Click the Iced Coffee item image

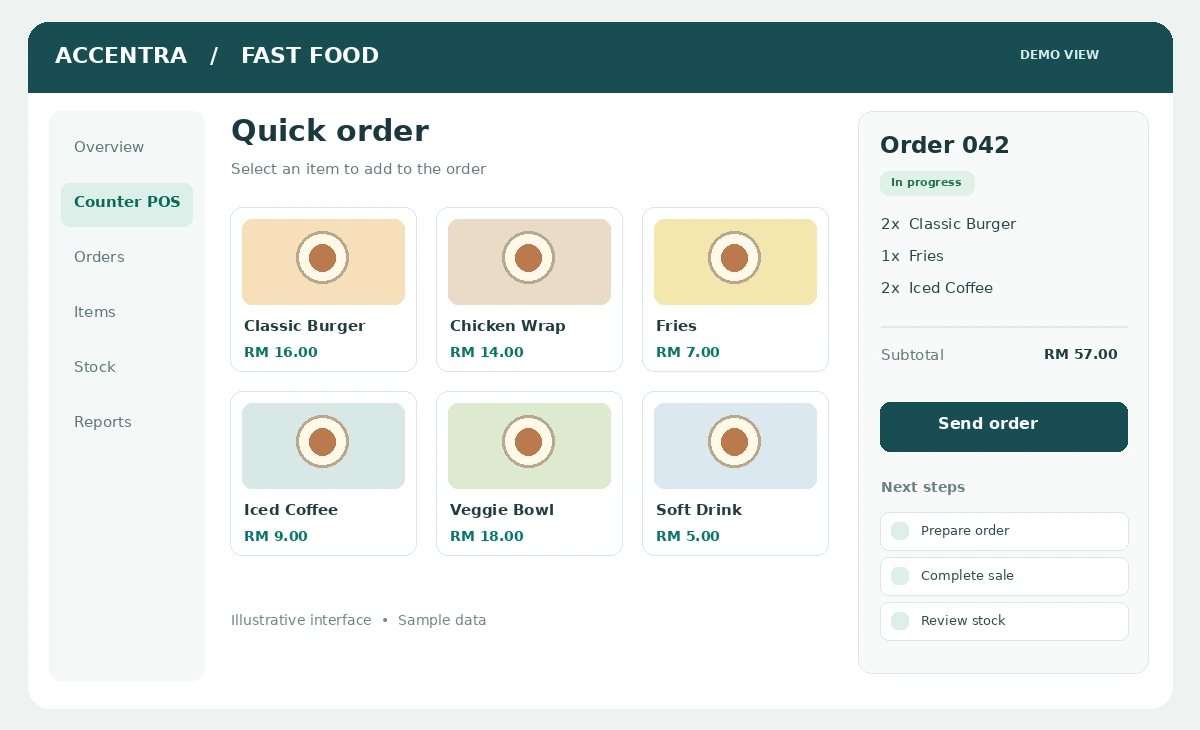[323, 446]
